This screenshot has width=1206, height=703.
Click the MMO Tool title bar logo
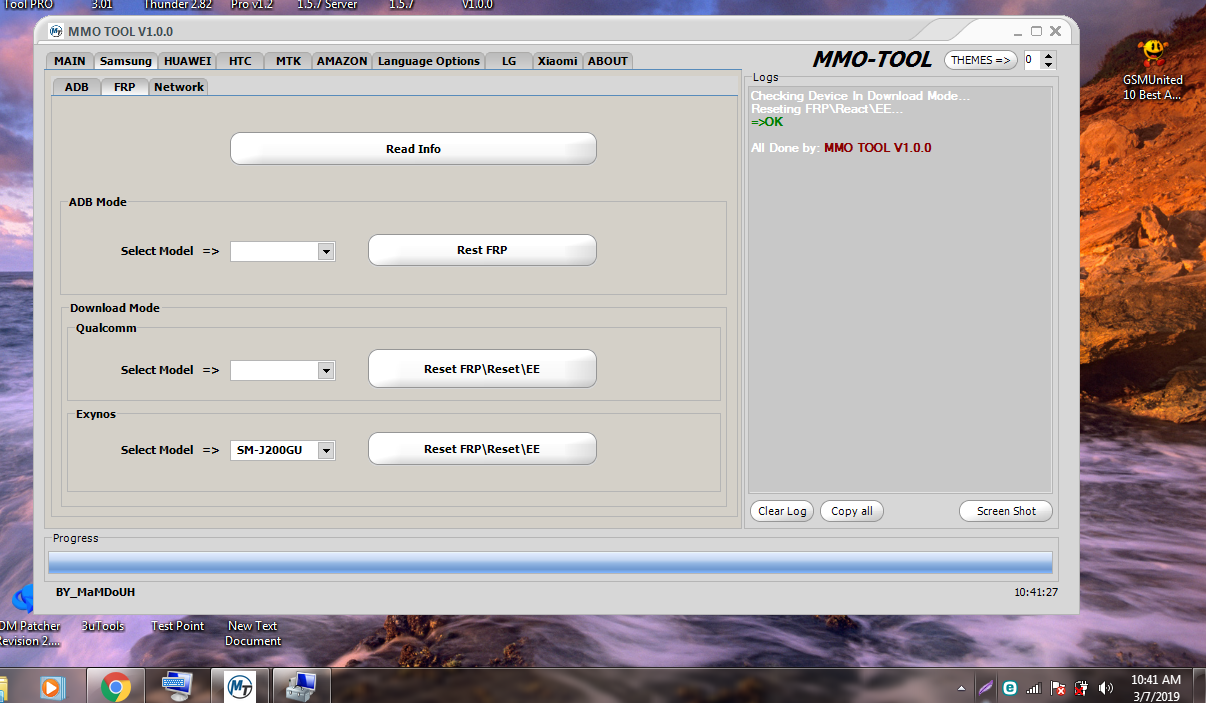point(56,31)
